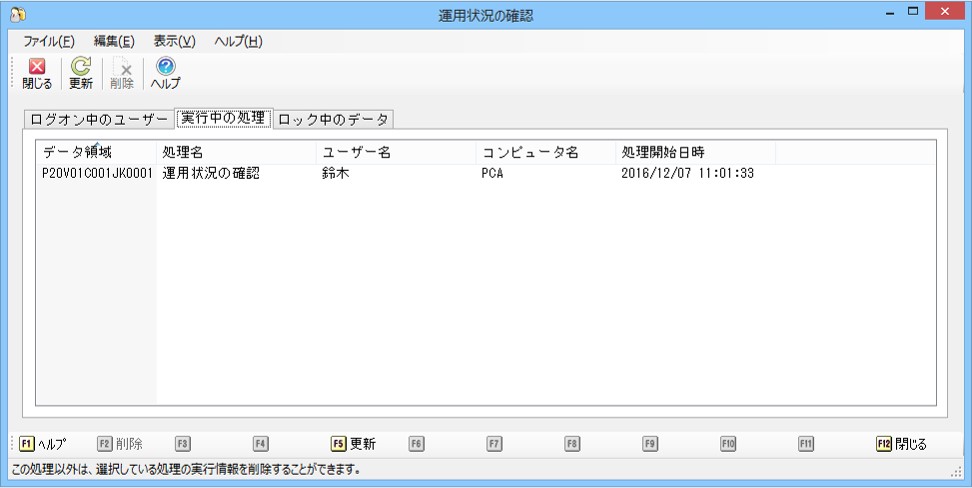
Task: Open the ファイル(F) menu
Action: click(48, 42)
